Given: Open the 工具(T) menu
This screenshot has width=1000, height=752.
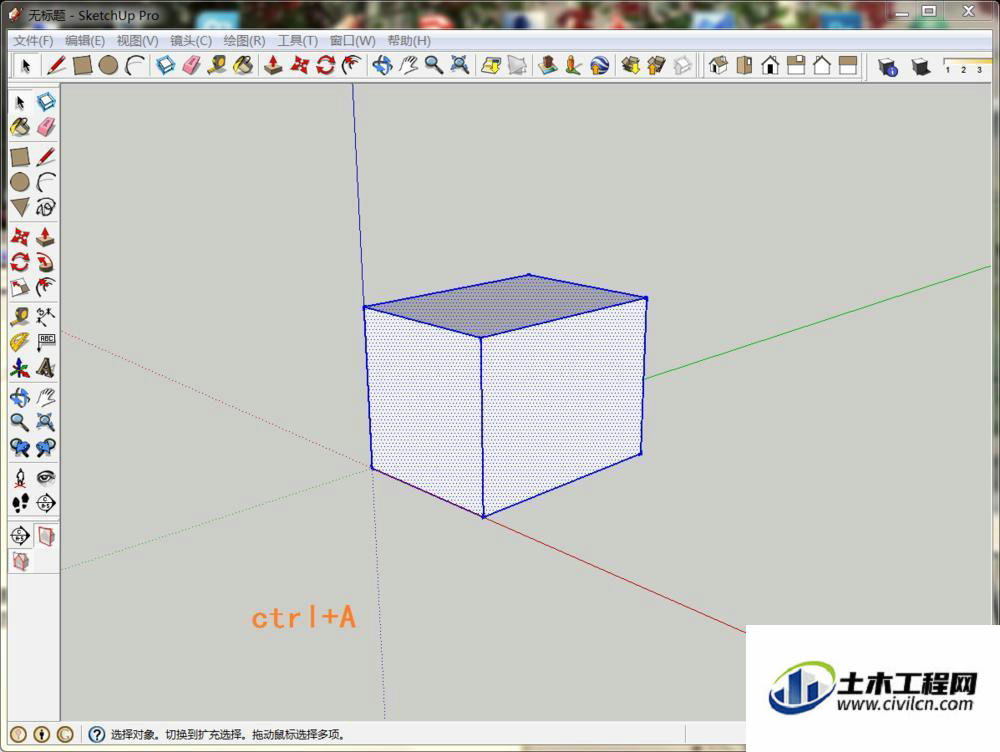Looking at the screenshot, I should point(297,41).
